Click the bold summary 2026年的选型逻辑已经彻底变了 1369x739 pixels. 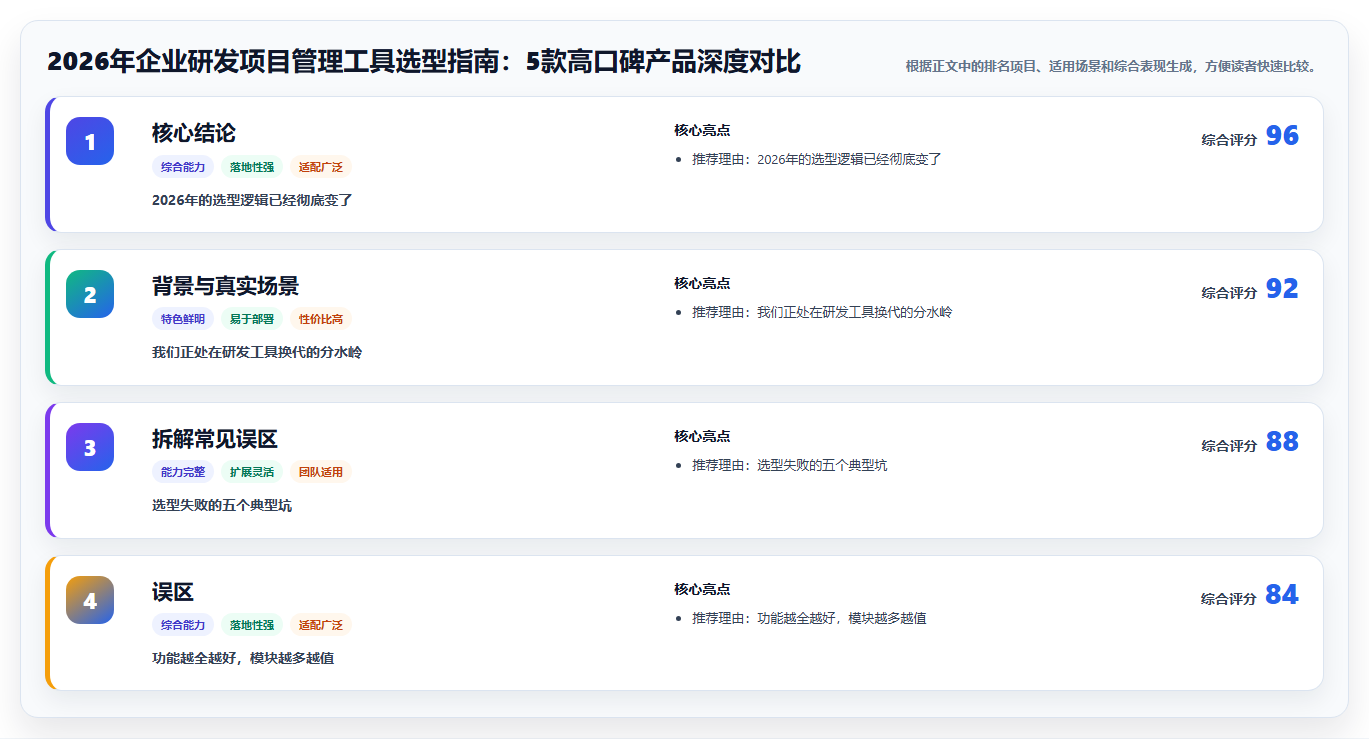click(x=252, y=200)
